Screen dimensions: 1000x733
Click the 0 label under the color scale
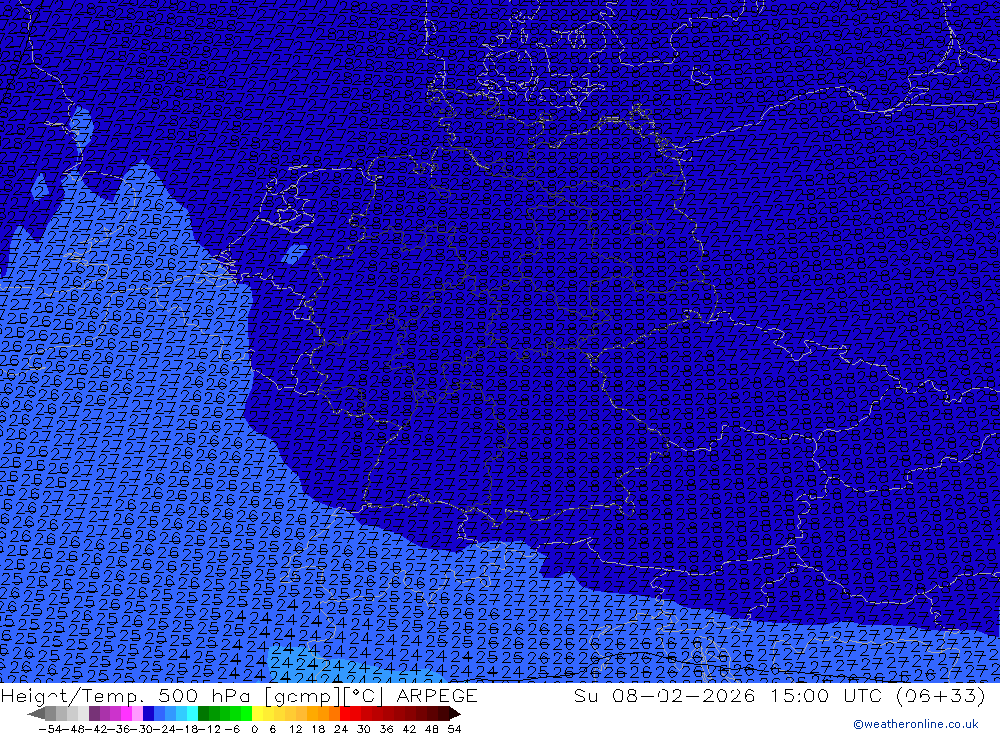[254, 729]
